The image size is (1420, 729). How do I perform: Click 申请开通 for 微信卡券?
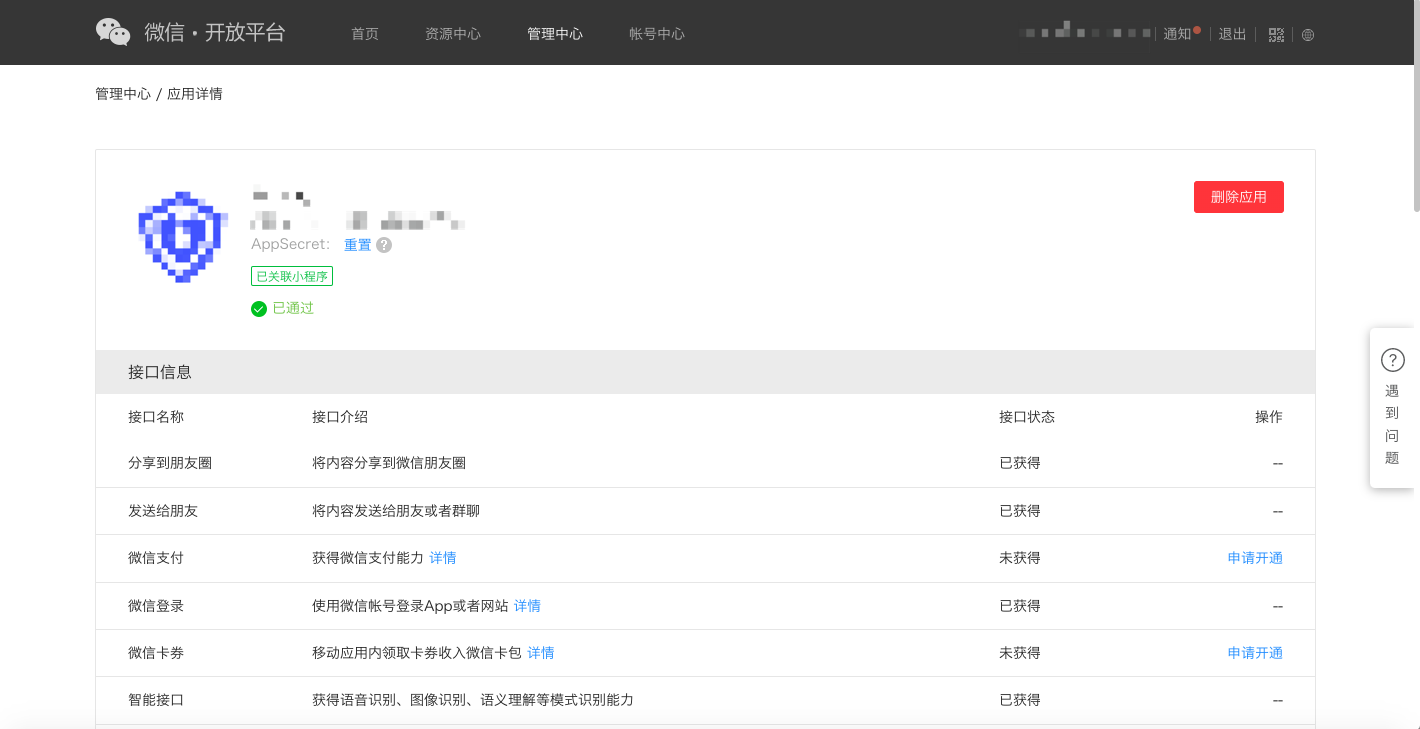1255,653
